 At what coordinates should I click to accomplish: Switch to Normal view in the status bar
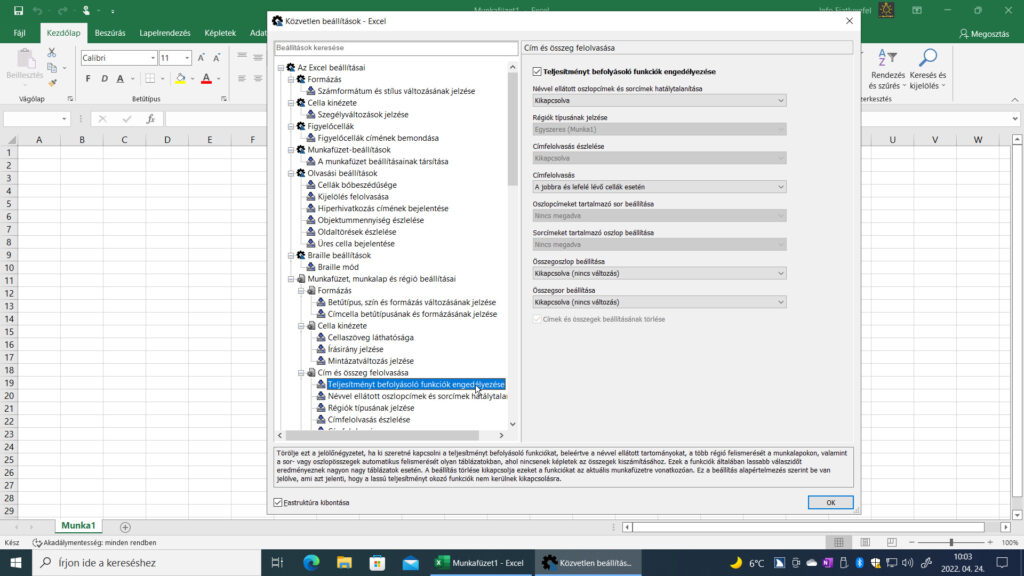tap(839, 543)
